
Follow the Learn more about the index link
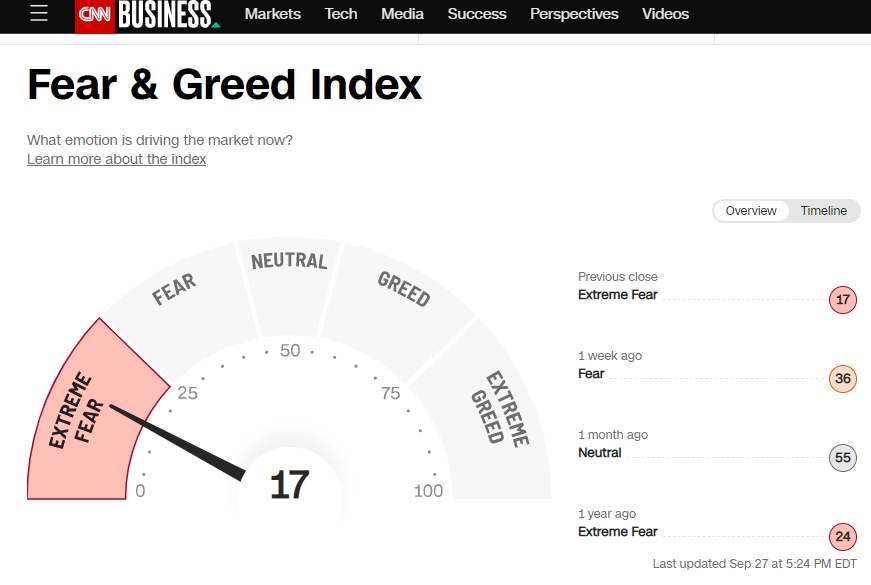click(x=117, y=159)
